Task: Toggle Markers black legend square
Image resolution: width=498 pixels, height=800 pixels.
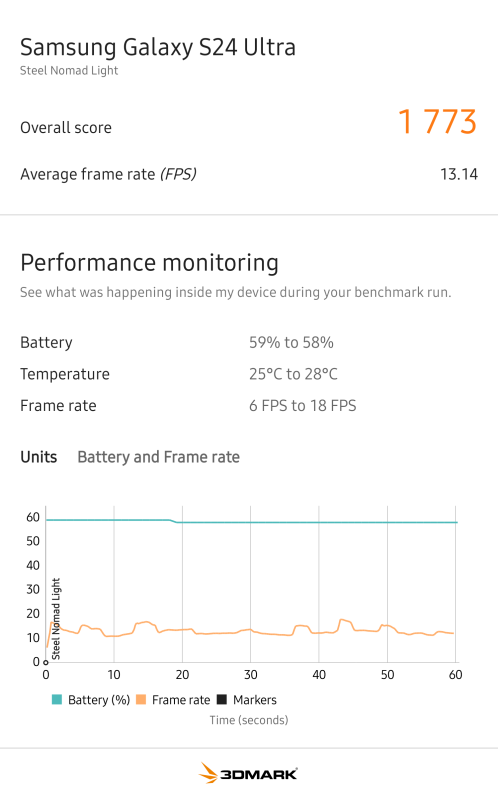Action: pyautogui.click(x=222, y=699)
